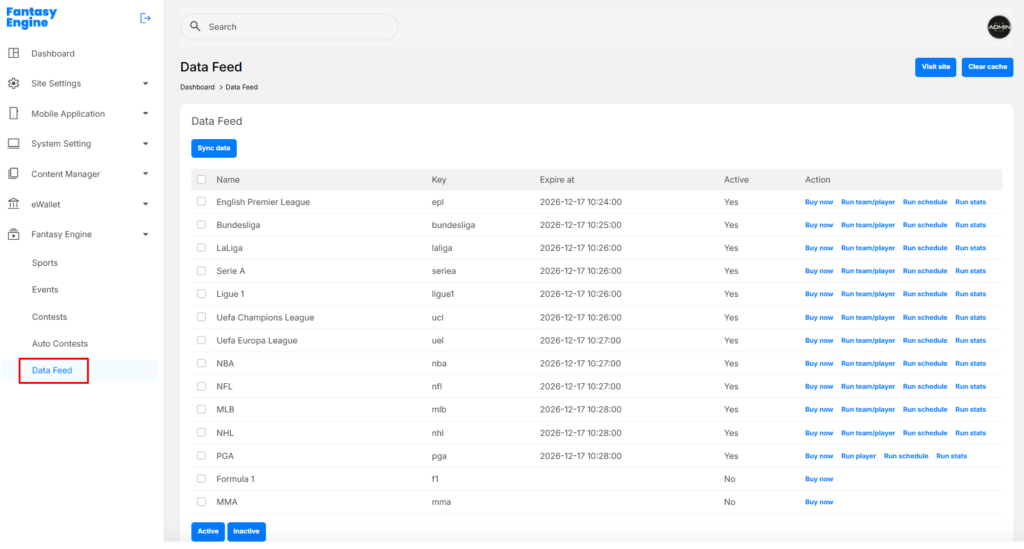Screen dimensions: 1024x549
Task: Click the Content Manager icon in sidebar
Action: pos(13,174)
